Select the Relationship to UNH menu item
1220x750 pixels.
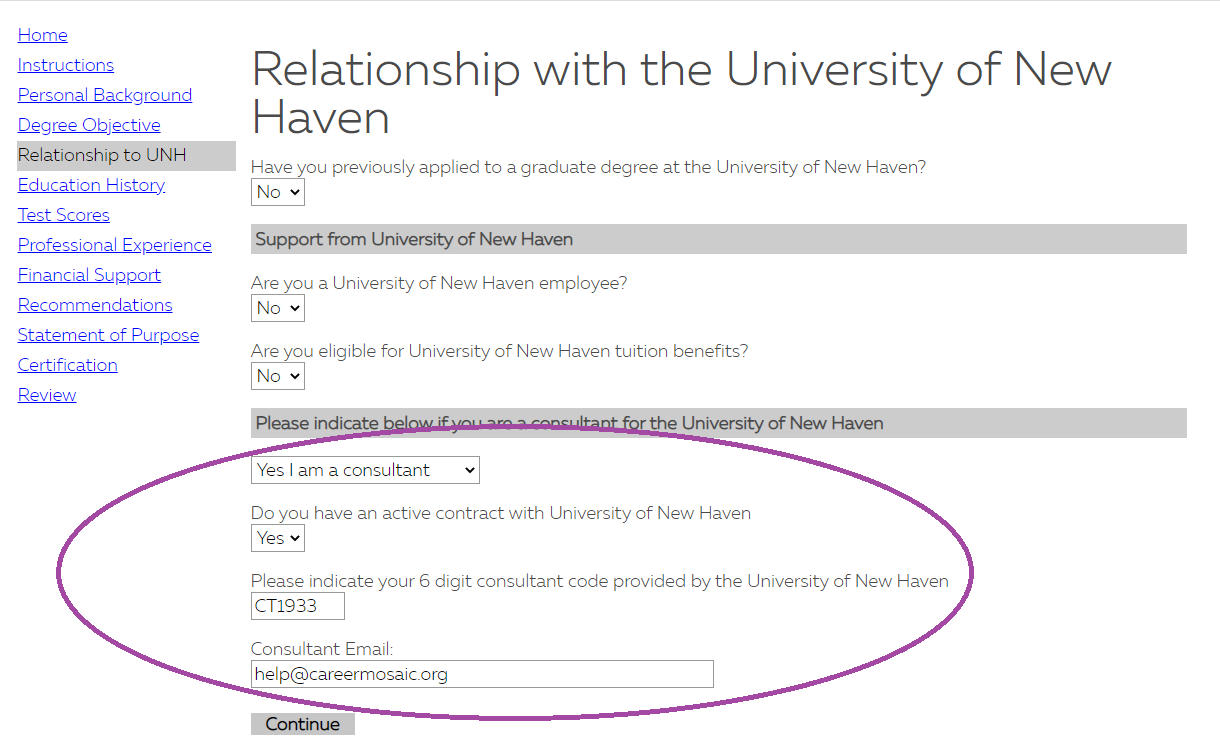126,155
